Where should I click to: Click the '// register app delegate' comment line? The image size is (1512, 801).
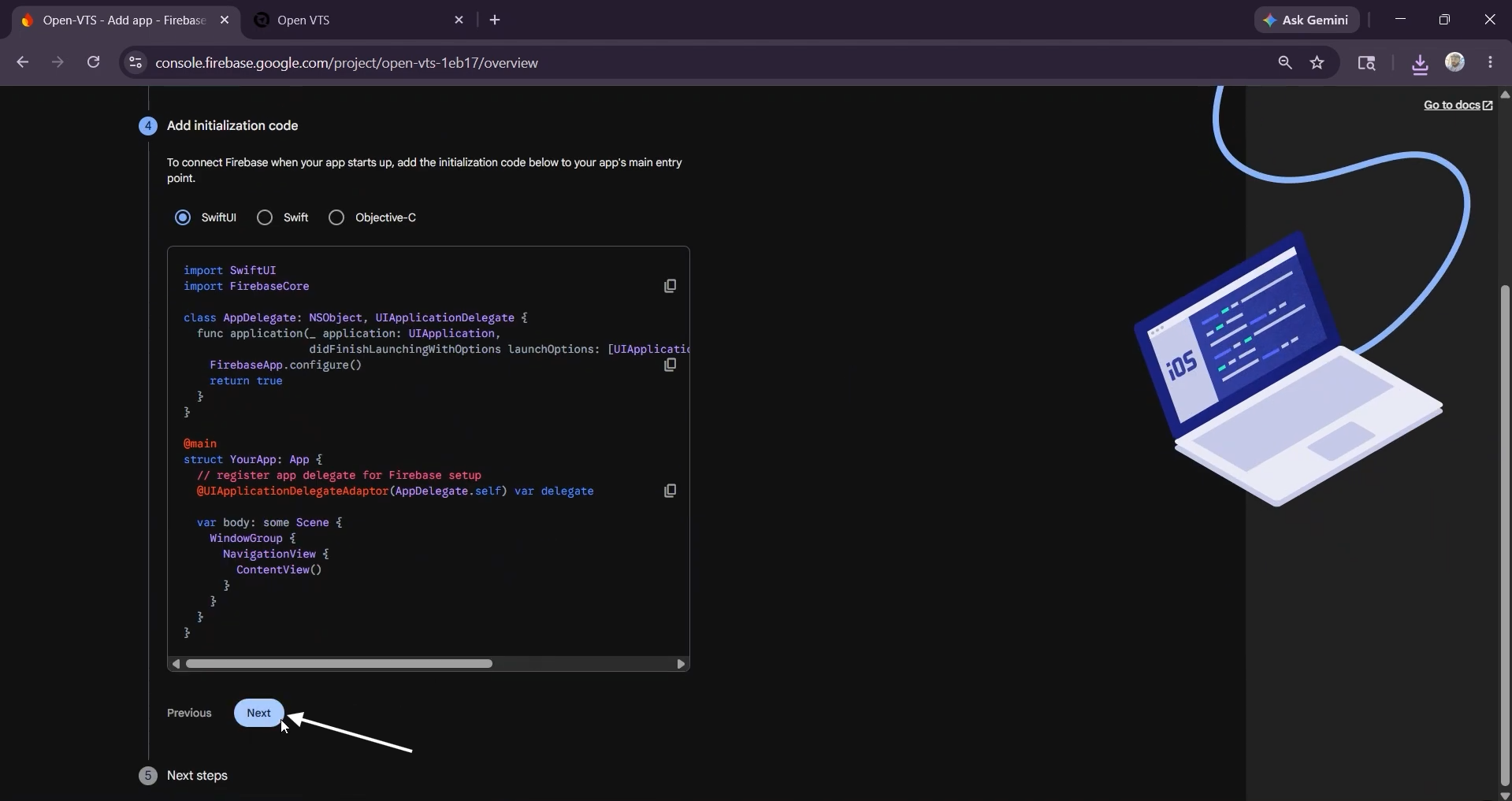pos(339,476)
